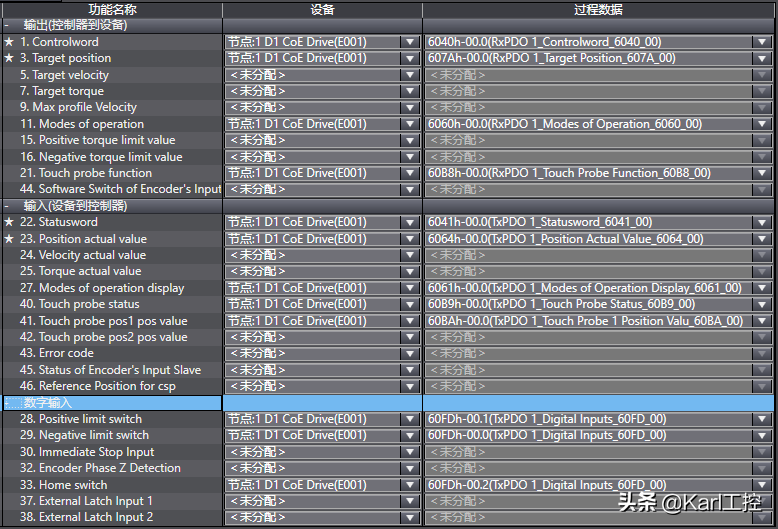Collapse the 数字输入 section

pos(8,402)
